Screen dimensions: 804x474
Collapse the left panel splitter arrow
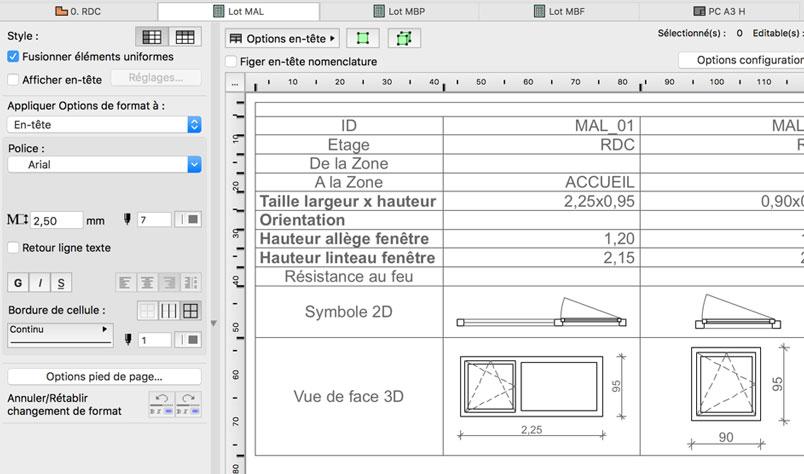214,323
